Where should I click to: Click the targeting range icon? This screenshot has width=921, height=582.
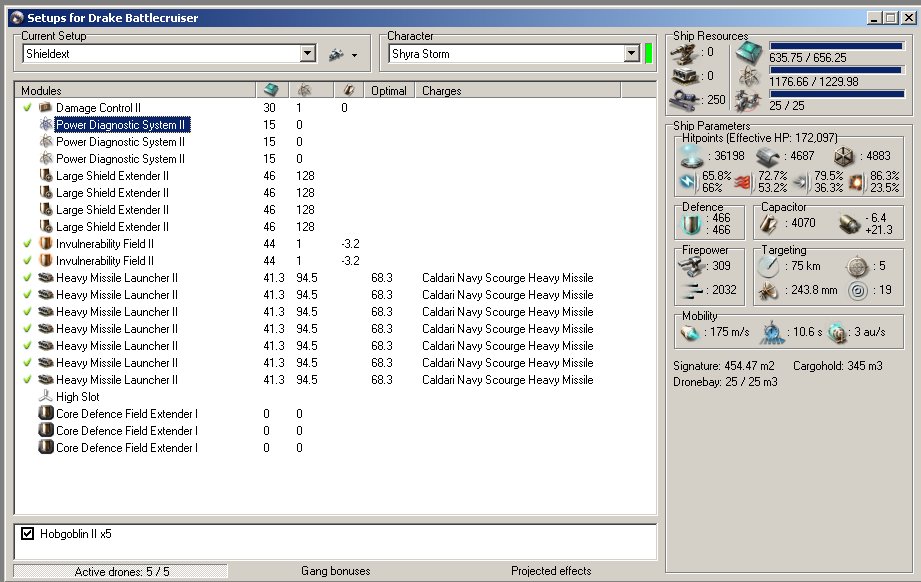(x=768, y=267)
